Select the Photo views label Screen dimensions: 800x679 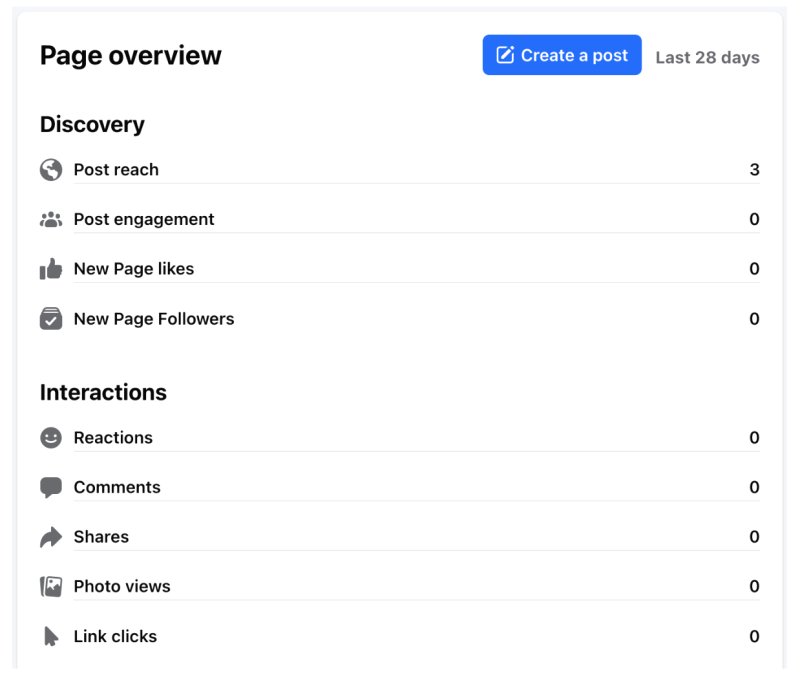coord(122,587)
